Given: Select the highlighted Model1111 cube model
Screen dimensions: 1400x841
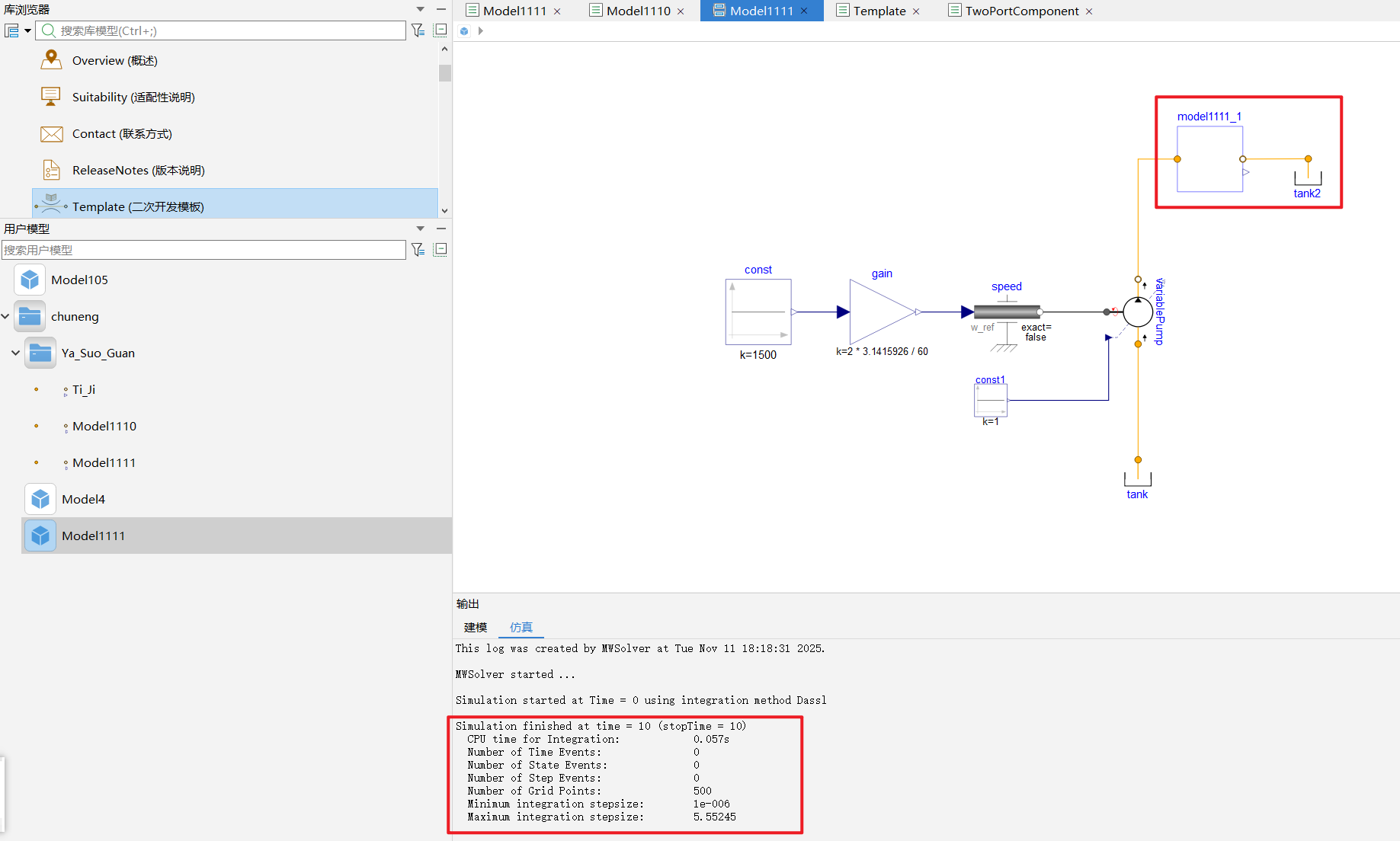Looking at the screenshot, I should pos(236,536).
